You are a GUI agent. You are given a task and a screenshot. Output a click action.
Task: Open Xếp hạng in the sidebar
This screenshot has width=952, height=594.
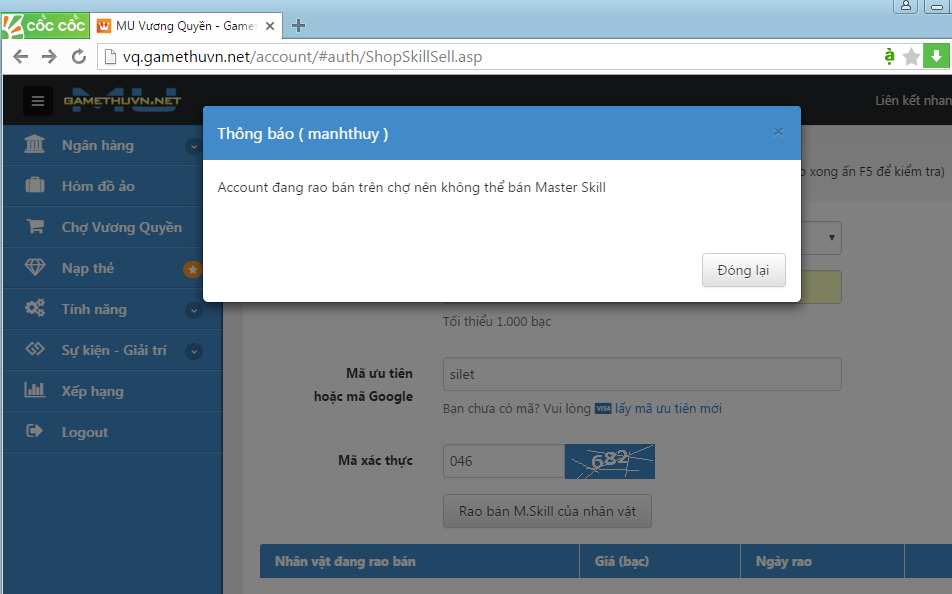point(92,391)
